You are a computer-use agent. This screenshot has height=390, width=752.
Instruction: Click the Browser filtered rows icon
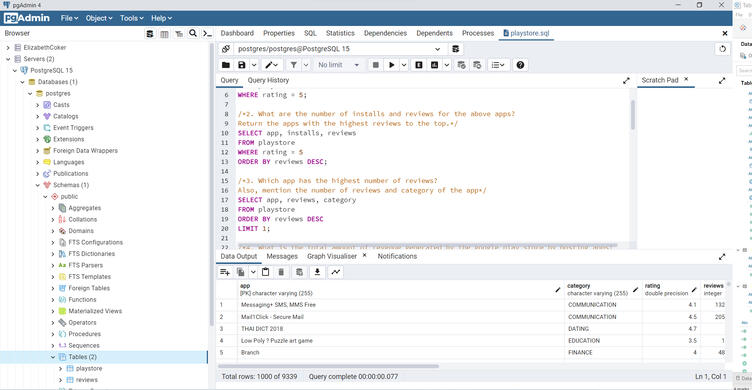pos(179,34)
